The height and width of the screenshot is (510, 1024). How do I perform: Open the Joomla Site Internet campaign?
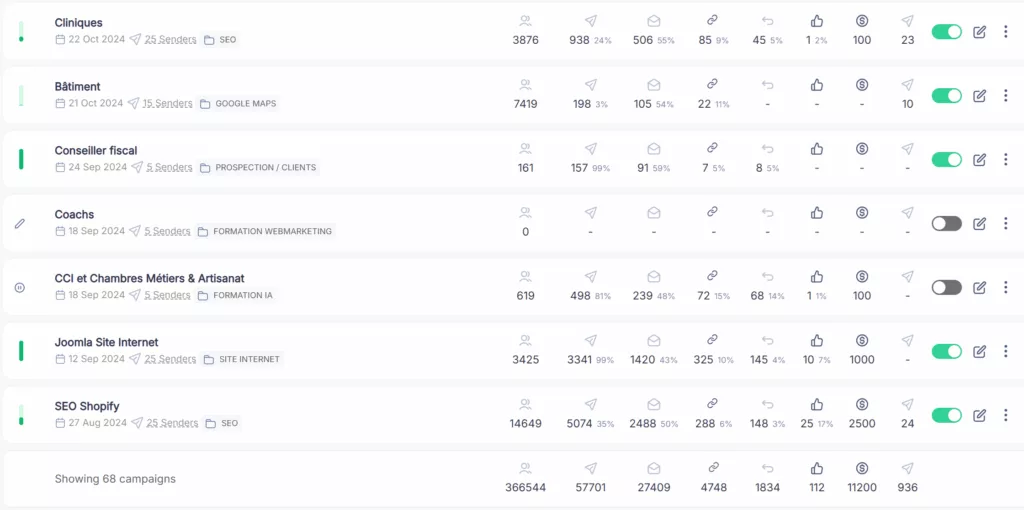point(106,342)
